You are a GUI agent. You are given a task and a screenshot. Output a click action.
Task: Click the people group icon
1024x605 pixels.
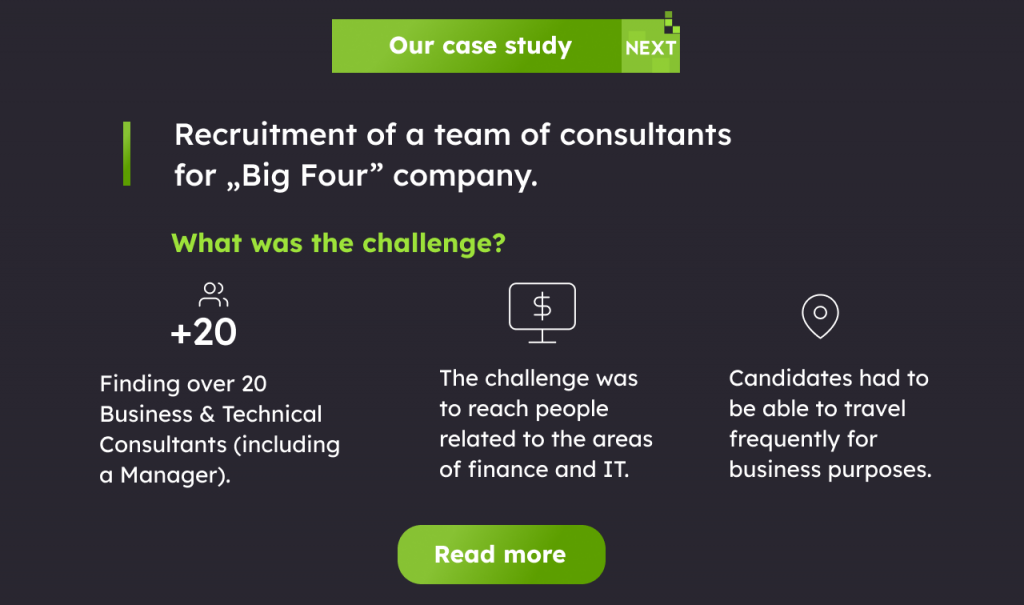pyautogui.click(x=214, y=295)
